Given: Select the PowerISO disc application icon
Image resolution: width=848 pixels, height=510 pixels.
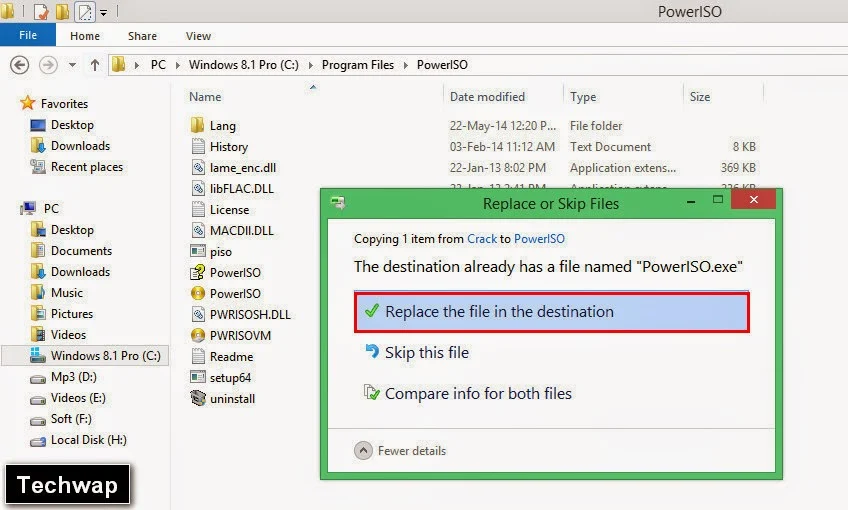Looking at the screenshot, I should [x=198, y=294].
